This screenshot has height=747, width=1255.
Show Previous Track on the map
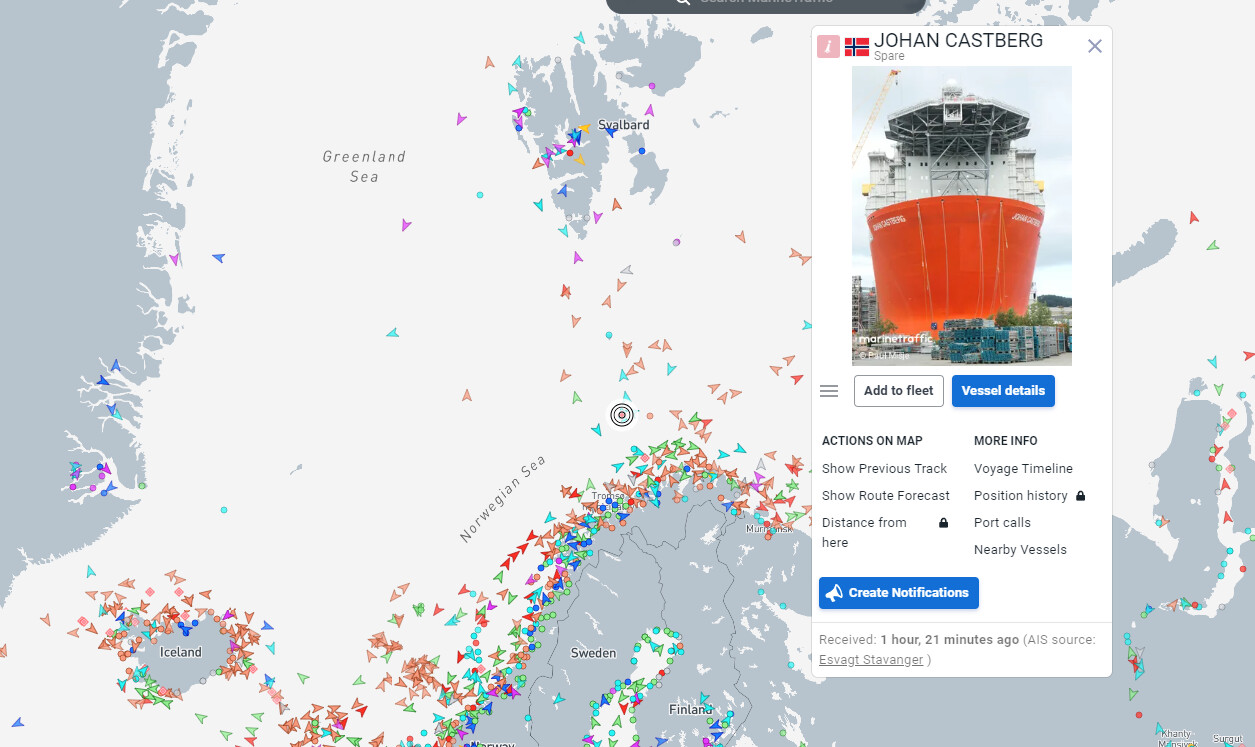pos(885,469)
